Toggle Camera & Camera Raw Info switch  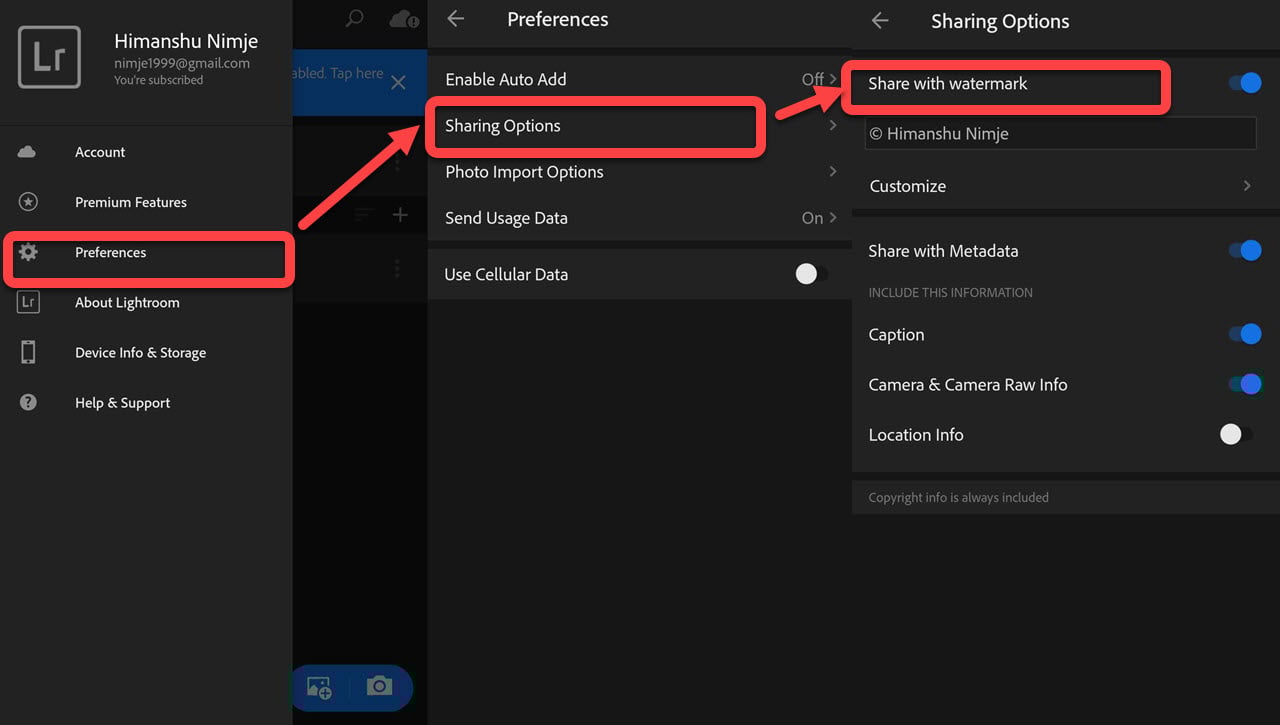tap(1245, 384)
